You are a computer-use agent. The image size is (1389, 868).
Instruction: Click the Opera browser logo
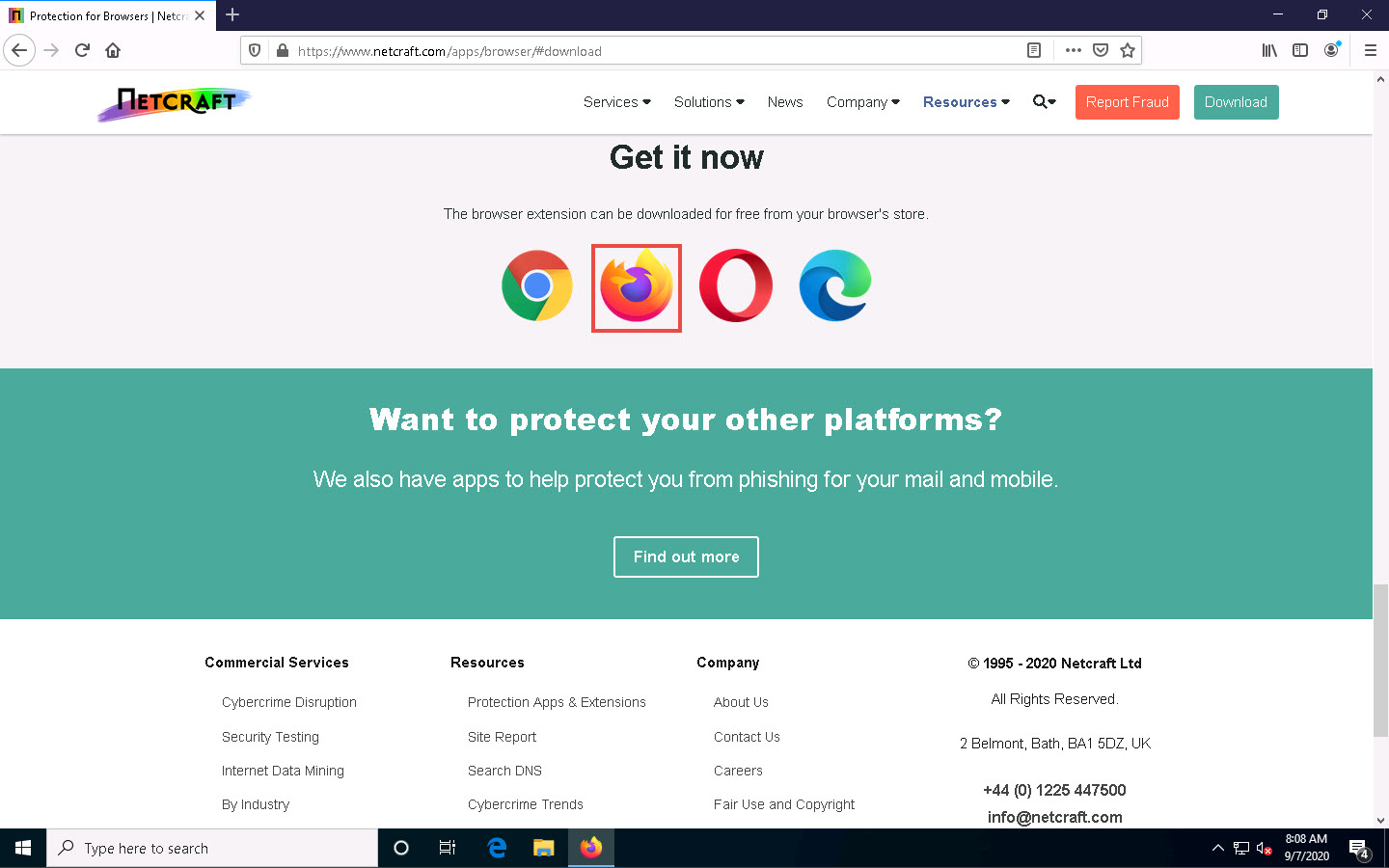[736, 285]
